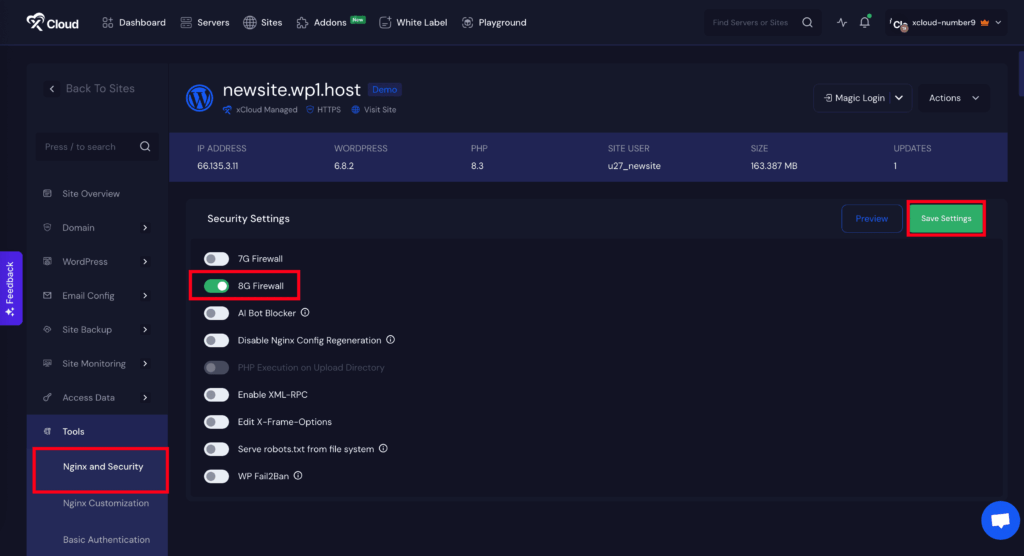Click the Playground icon in navbar
1024x556 pixels.
468,22
